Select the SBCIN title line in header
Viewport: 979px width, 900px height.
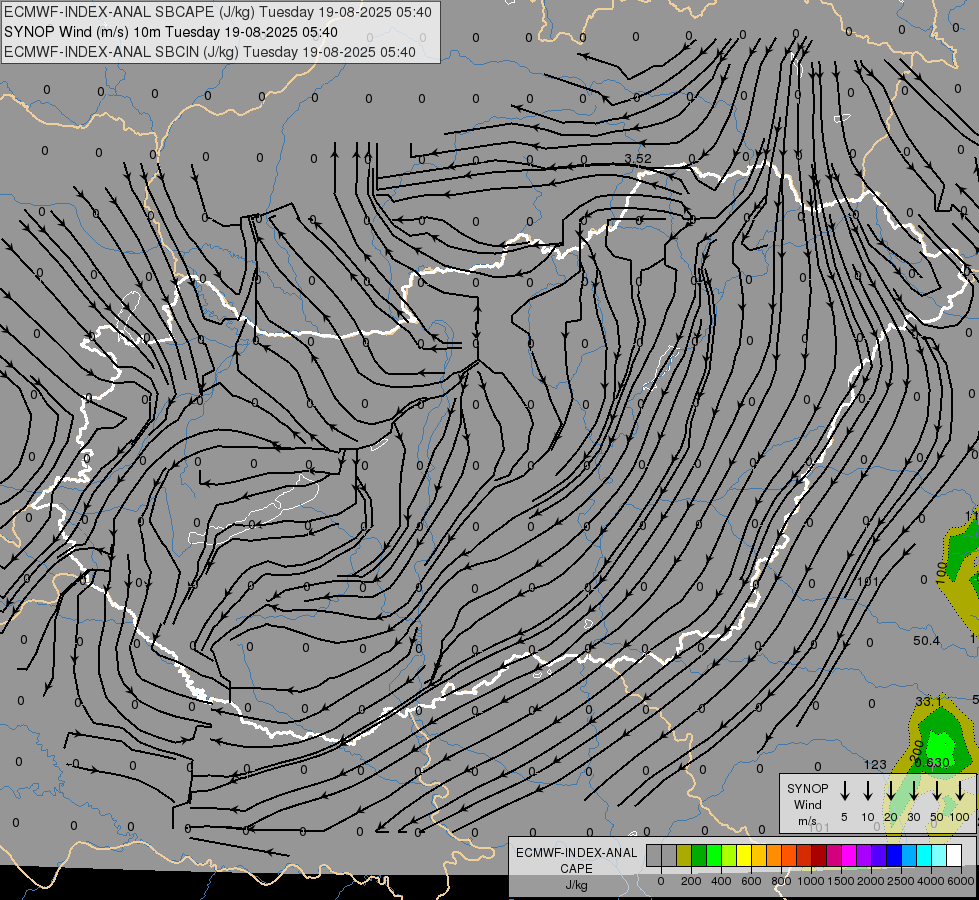[210, 52]
